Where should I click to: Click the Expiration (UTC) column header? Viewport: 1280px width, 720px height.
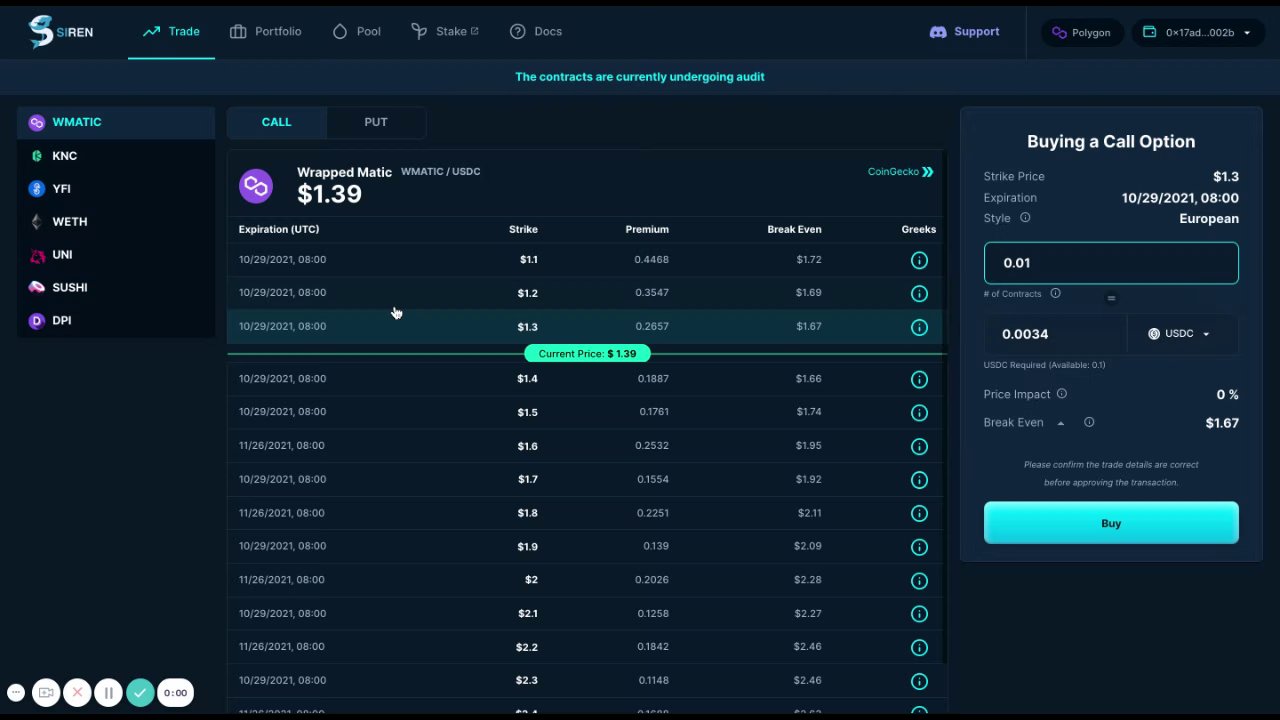pyautogui.click(x=279, y=230)
